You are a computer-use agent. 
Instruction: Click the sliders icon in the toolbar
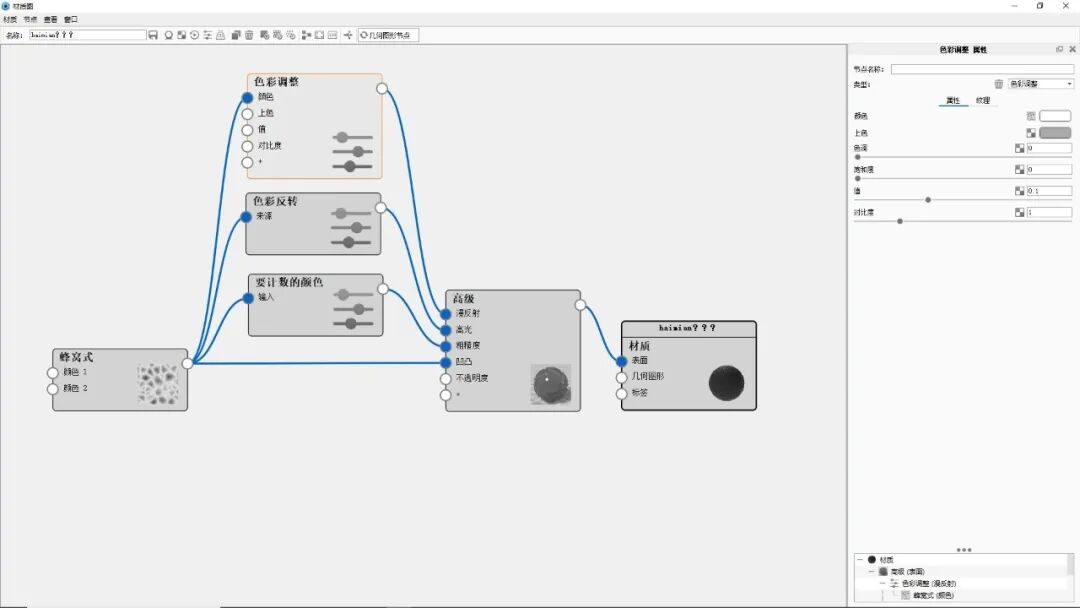point(207,35)
